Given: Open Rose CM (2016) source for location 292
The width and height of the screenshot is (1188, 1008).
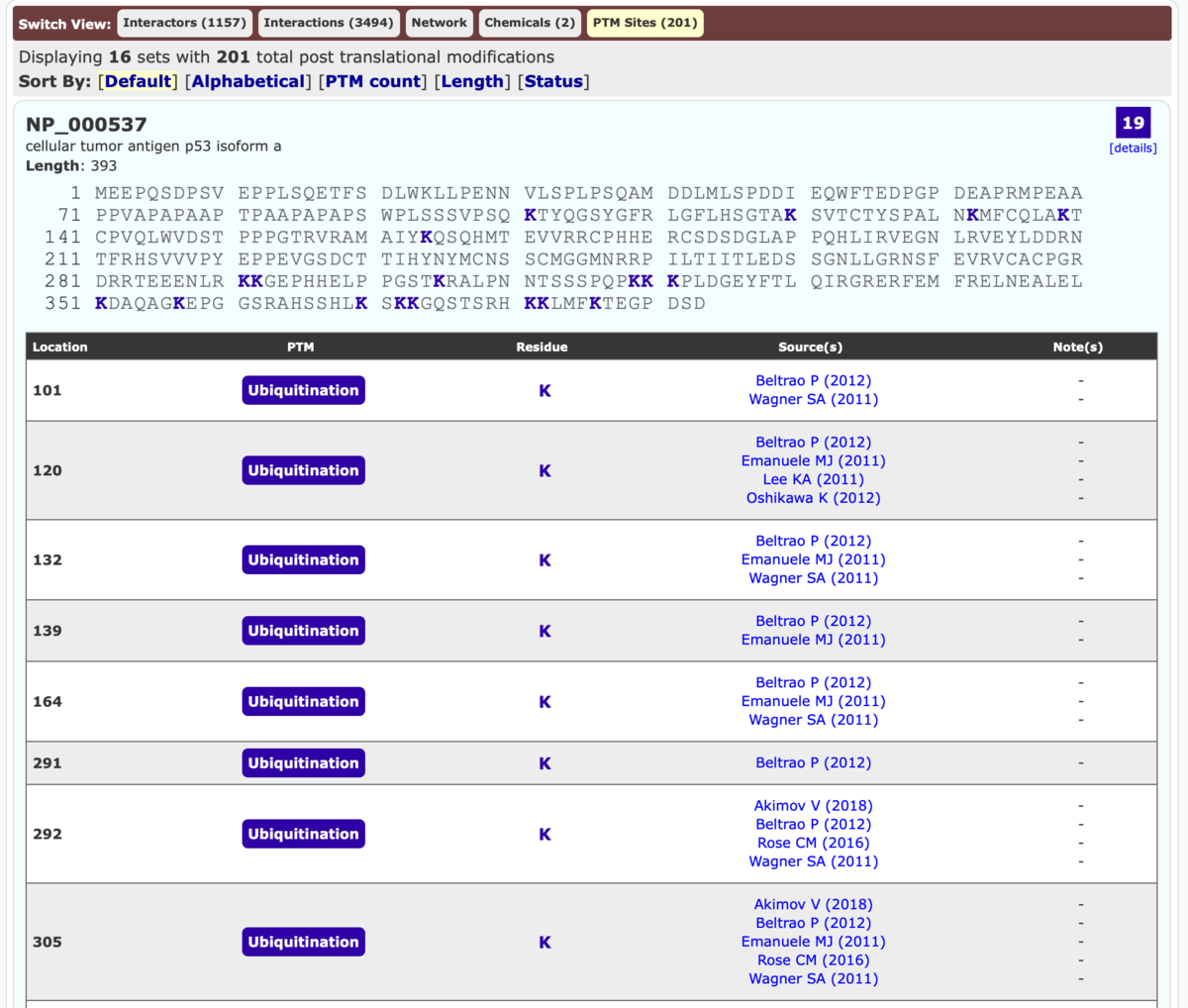Looking at the screenshot, I should tap(814, 843).
